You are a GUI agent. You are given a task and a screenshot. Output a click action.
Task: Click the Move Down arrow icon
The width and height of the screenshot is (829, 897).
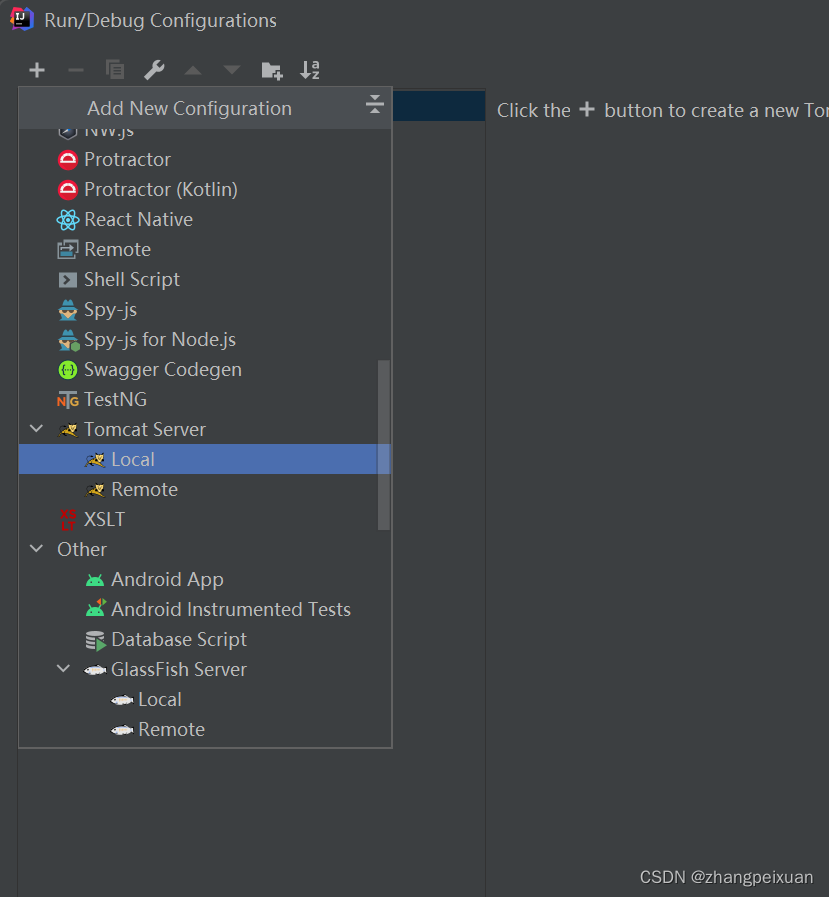232,70
